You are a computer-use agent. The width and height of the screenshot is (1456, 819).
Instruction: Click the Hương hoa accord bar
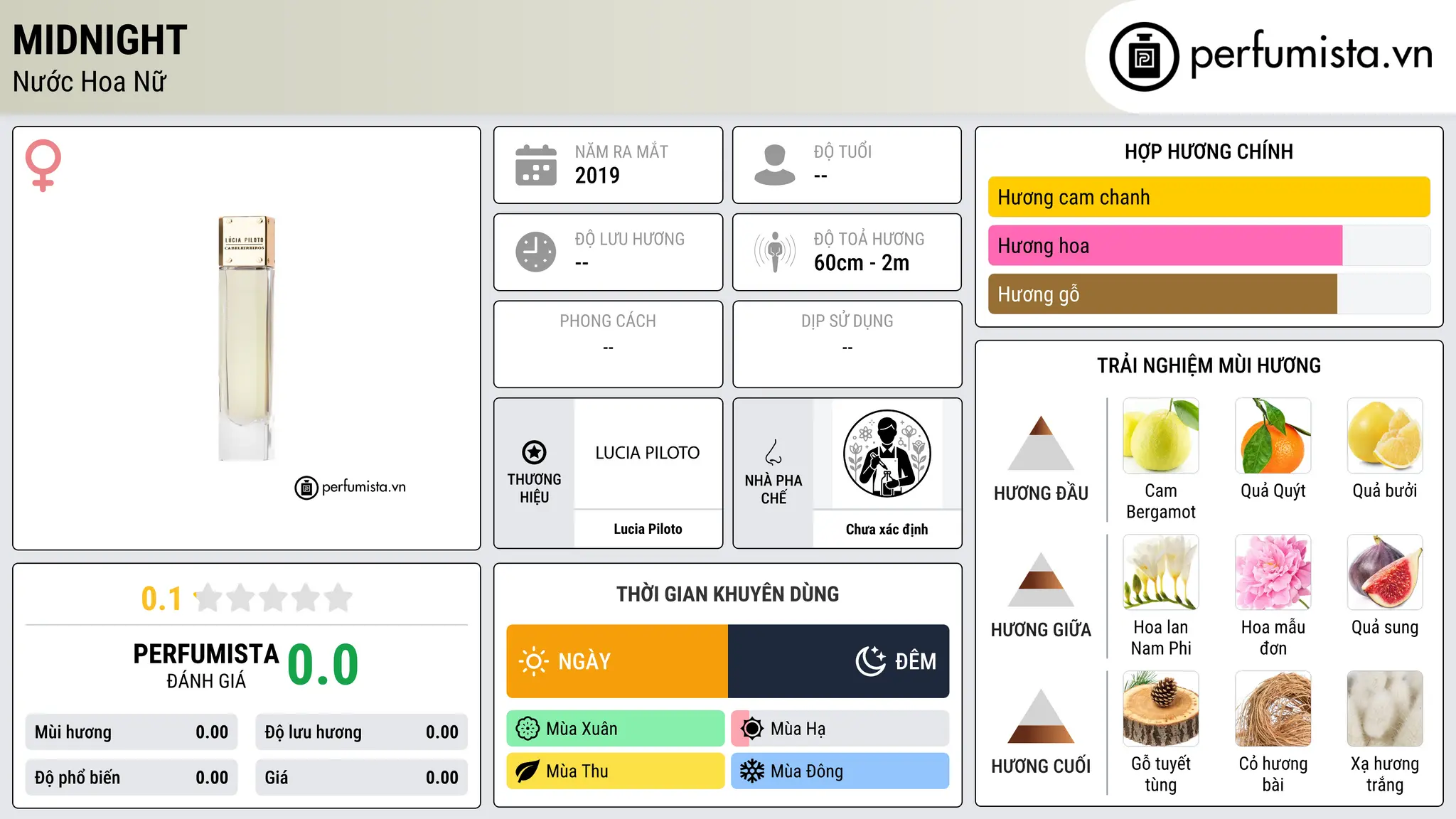coord(1209,245)
